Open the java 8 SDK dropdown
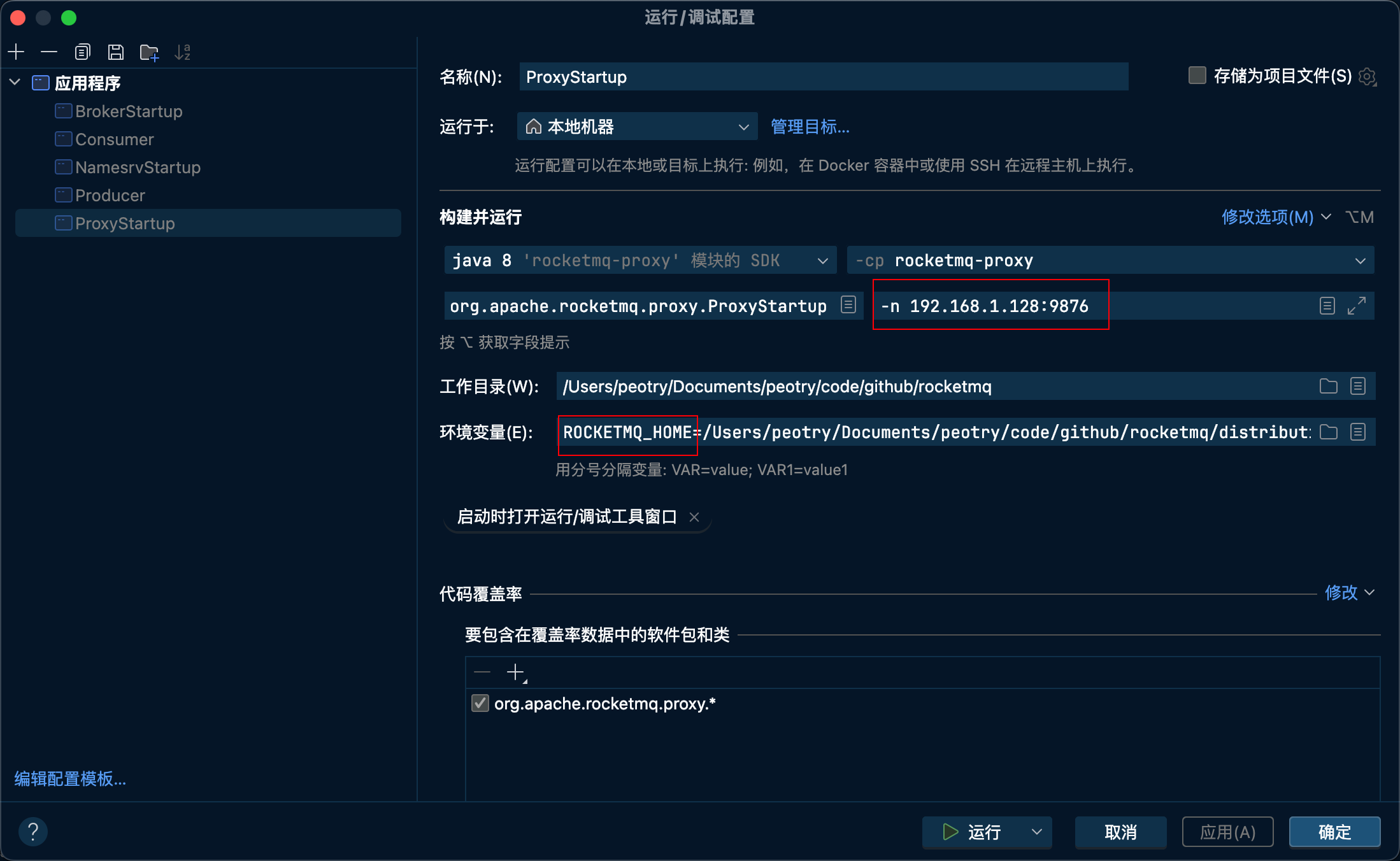 click(640, 260)
